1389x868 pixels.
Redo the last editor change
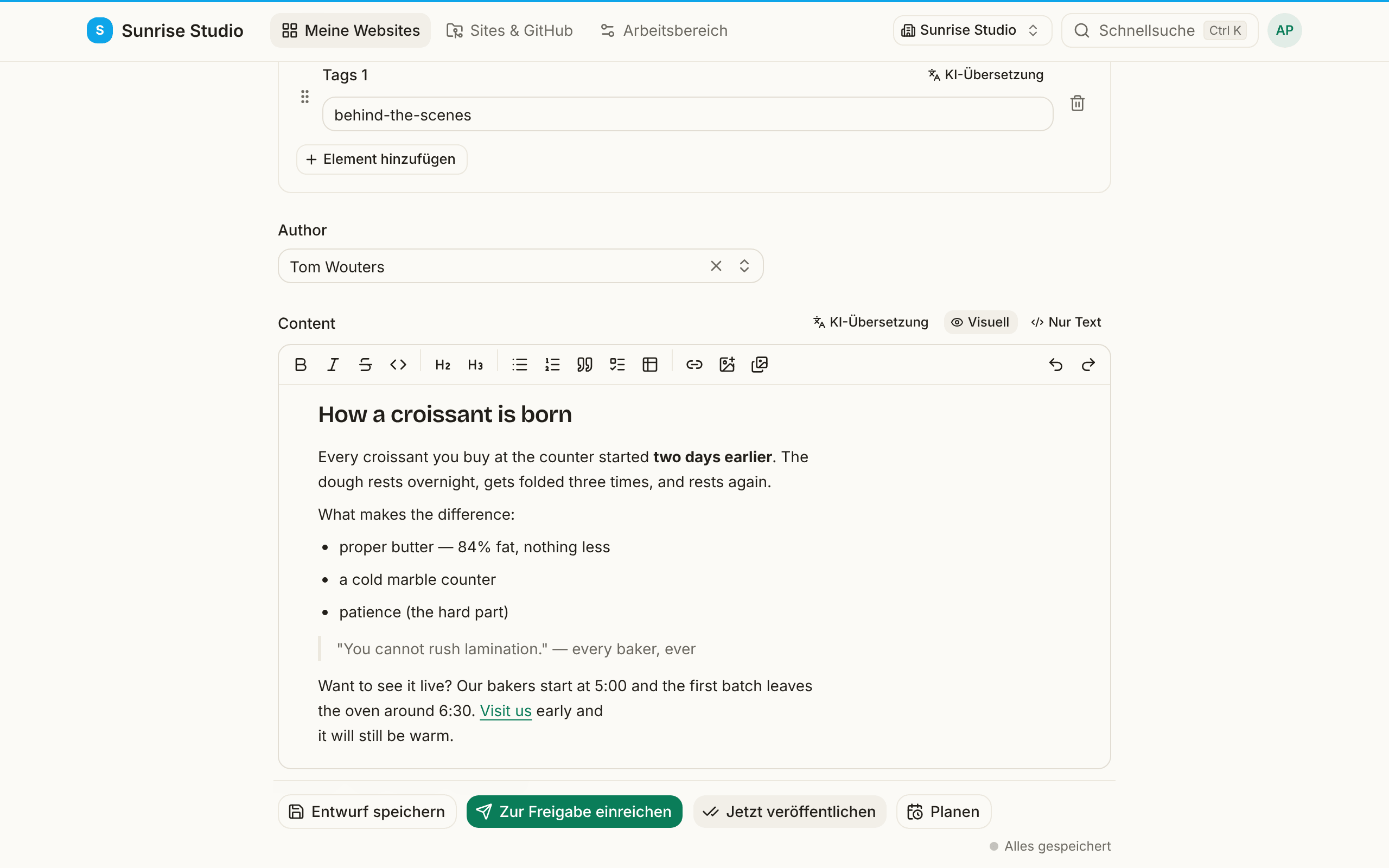[x=1088, y=365]
